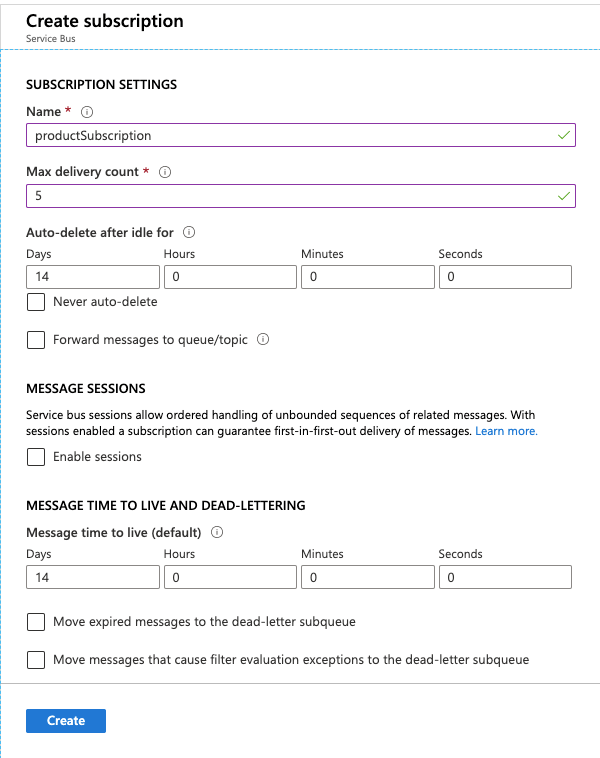600x758 pixels.
Task: Tick the Enable sessions checkbox
Action: (36, 457)
